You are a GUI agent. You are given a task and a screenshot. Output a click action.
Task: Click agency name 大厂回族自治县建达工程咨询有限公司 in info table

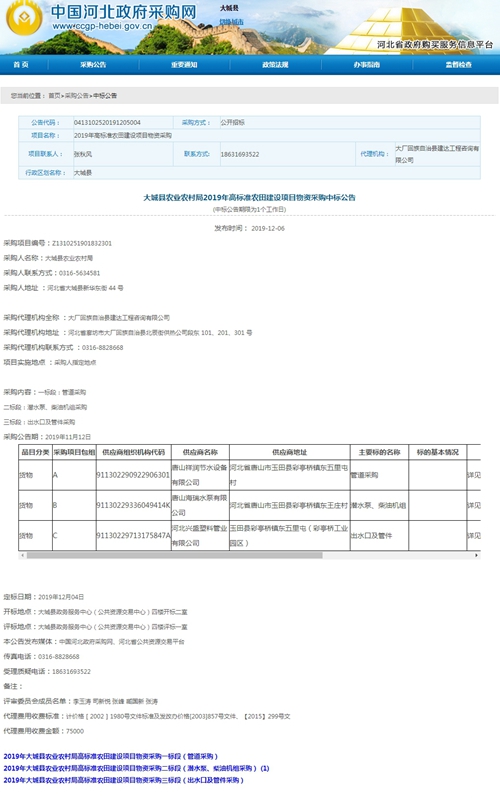(437, 154)
